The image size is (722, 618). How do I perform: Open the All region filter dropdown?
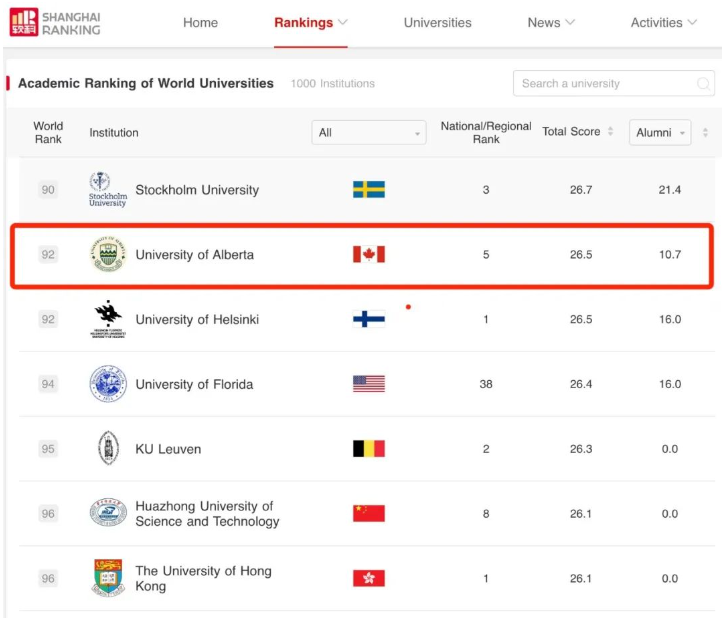coord(369,133)
